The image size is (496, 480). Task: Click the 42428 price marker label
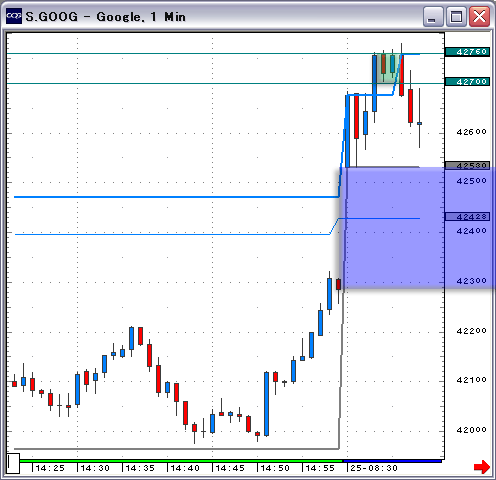click(x=467, y=217)
